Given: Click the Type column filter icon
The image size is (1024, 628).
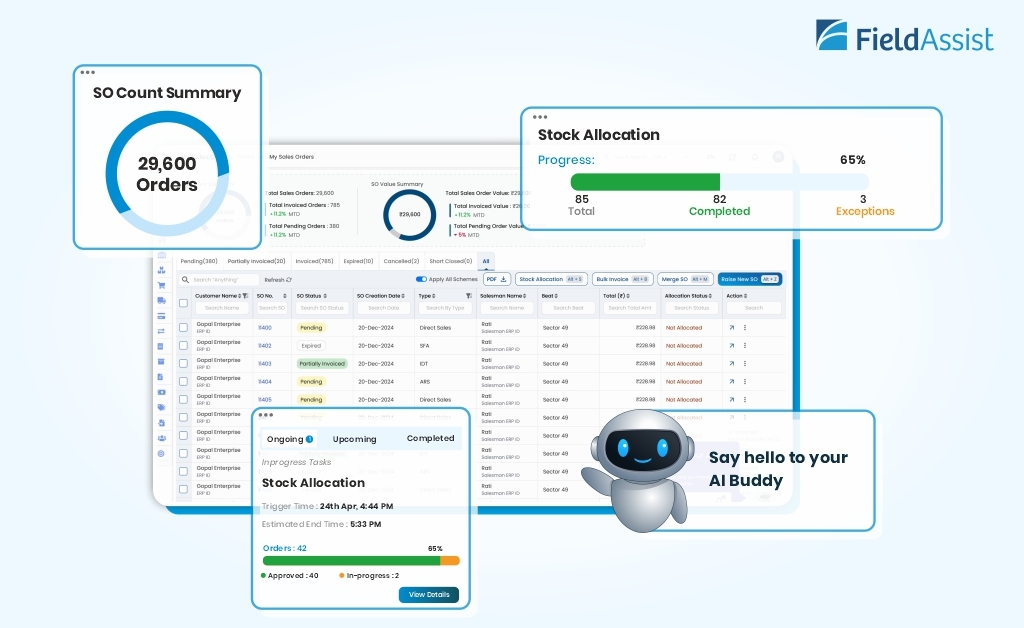Looking at the screenshot, I should coord(468,296).
